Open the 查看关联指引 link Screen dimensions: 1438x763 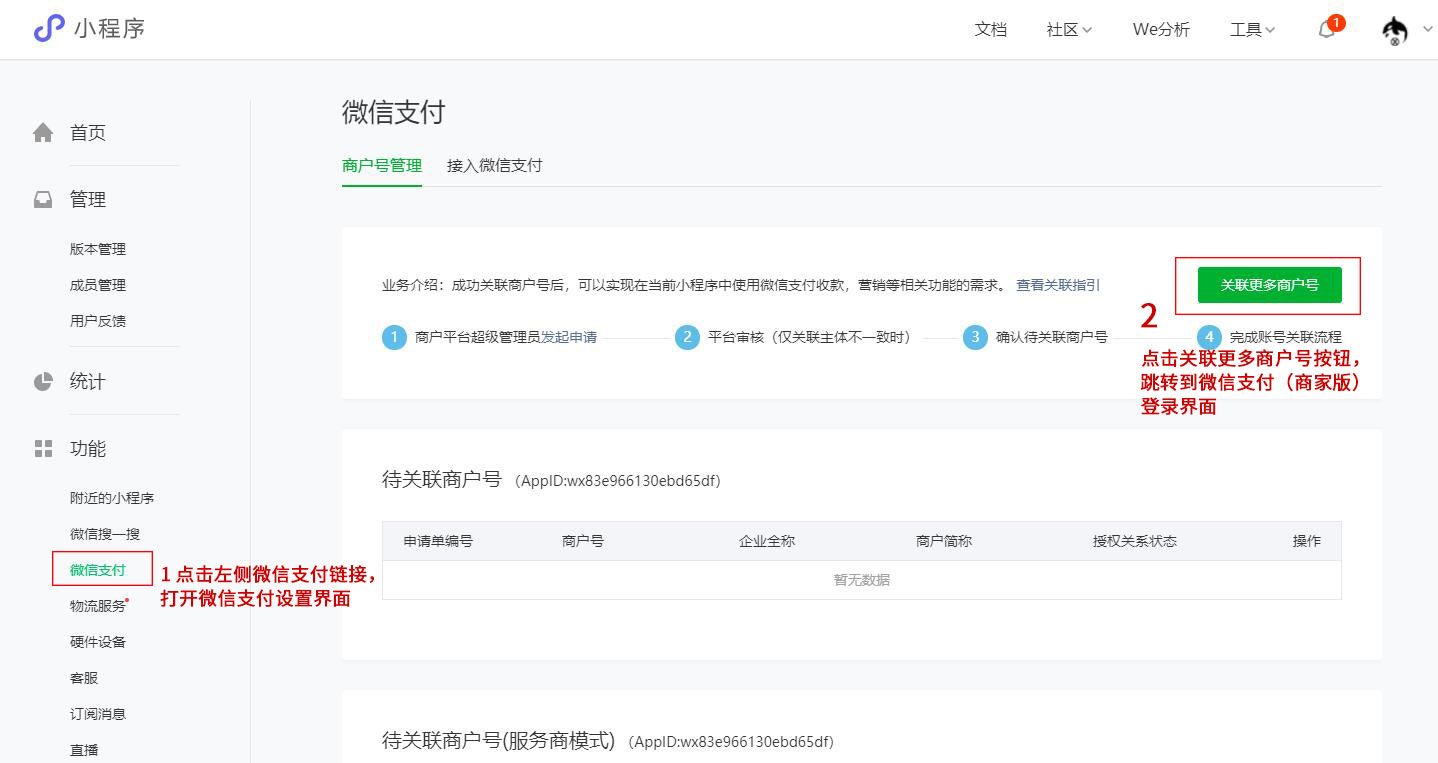click(1058, 285)
